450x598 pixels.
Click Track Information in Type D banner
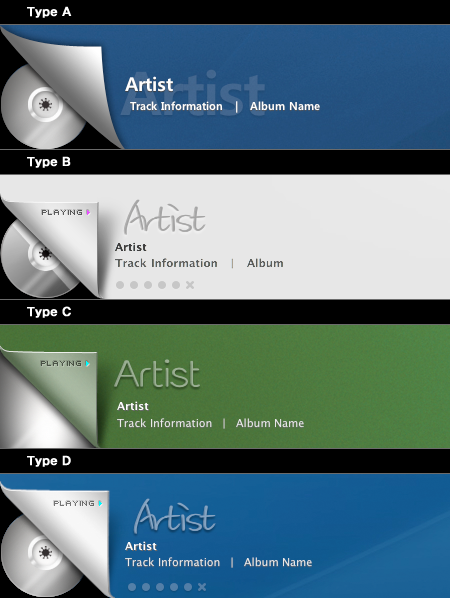click(x=173, y=562)
